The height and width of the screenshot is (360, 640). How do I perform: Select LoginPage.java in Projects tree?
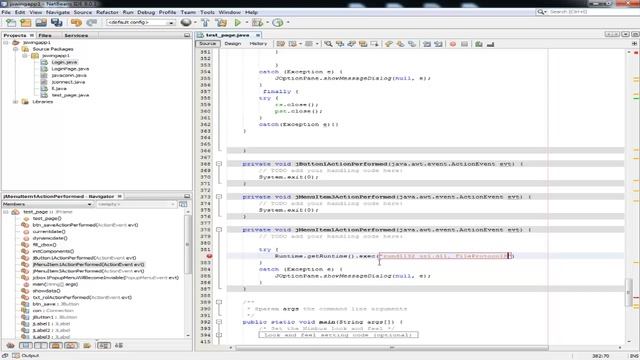point(70,69)
